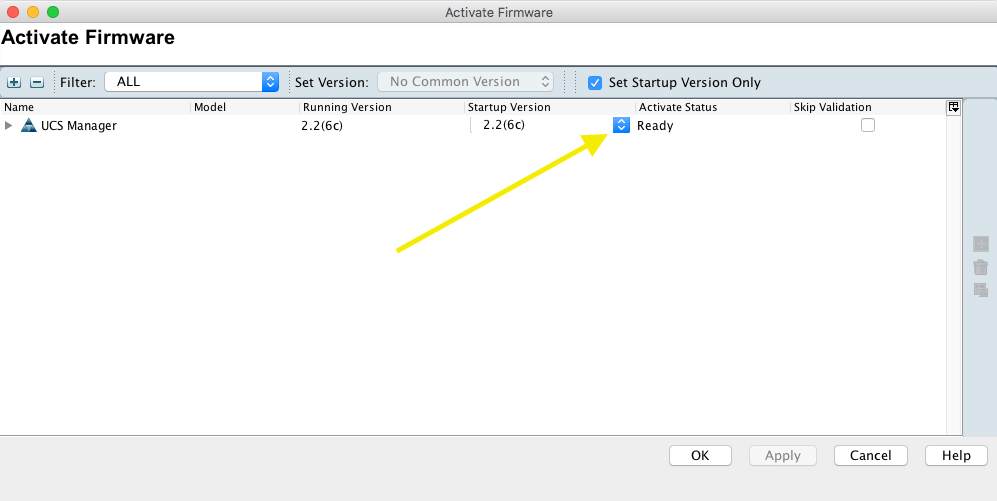Open the Filter ALL dropdown
The image size is (997, 501).
(x=191, y=82)
